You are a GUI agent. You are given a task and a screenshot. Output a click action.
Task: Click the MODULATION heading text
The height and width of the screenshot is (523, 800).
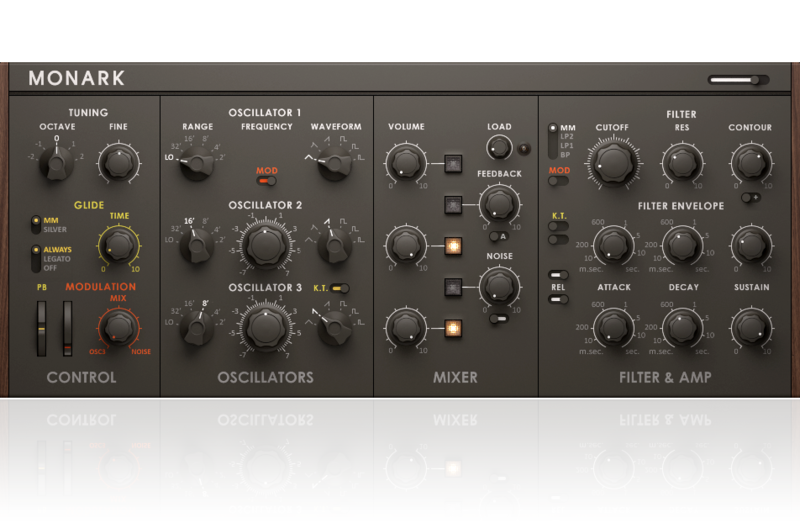pyautogui.click(x=101, y=287)
